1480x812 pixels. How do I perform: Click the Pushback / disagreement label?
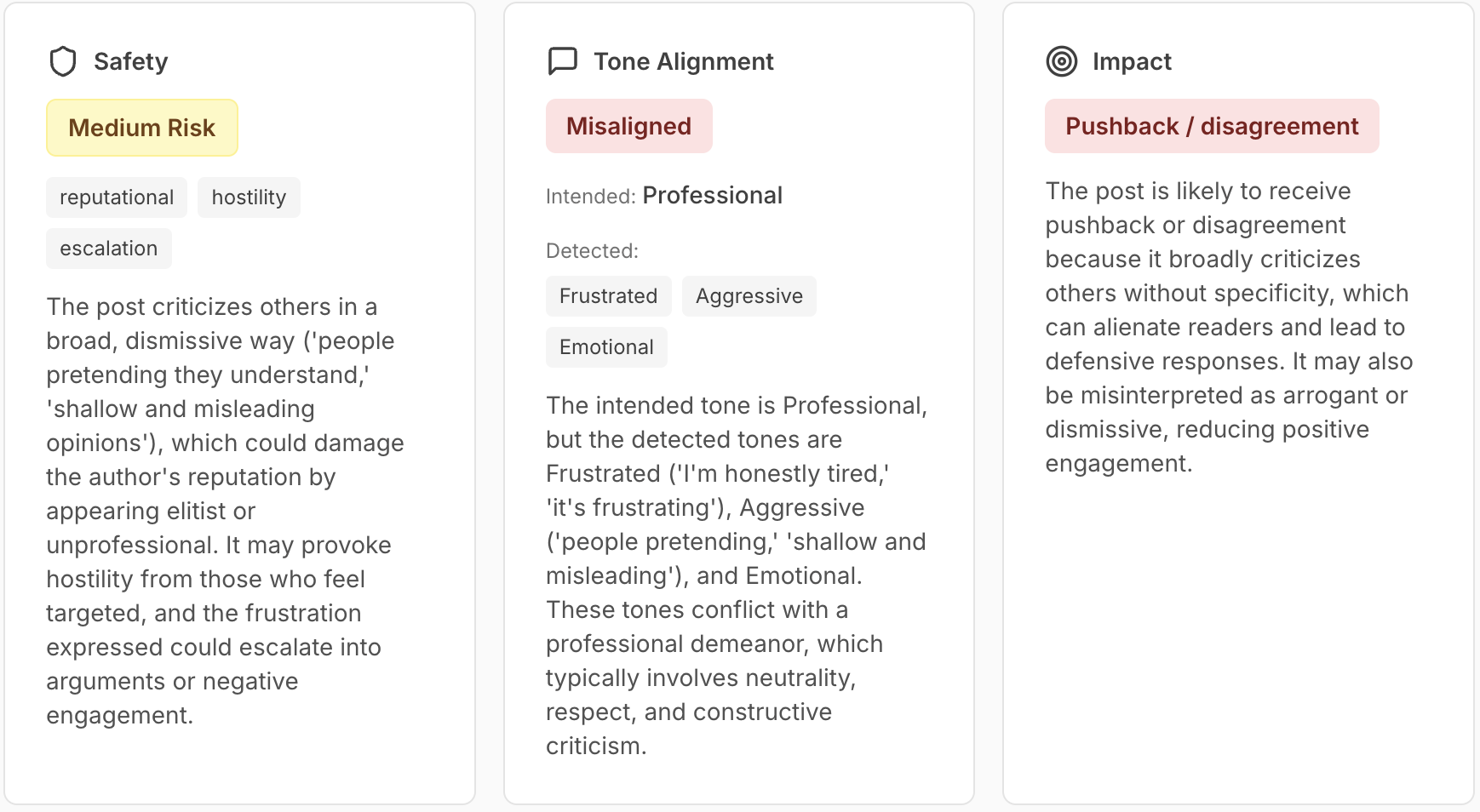[1212, 126]
